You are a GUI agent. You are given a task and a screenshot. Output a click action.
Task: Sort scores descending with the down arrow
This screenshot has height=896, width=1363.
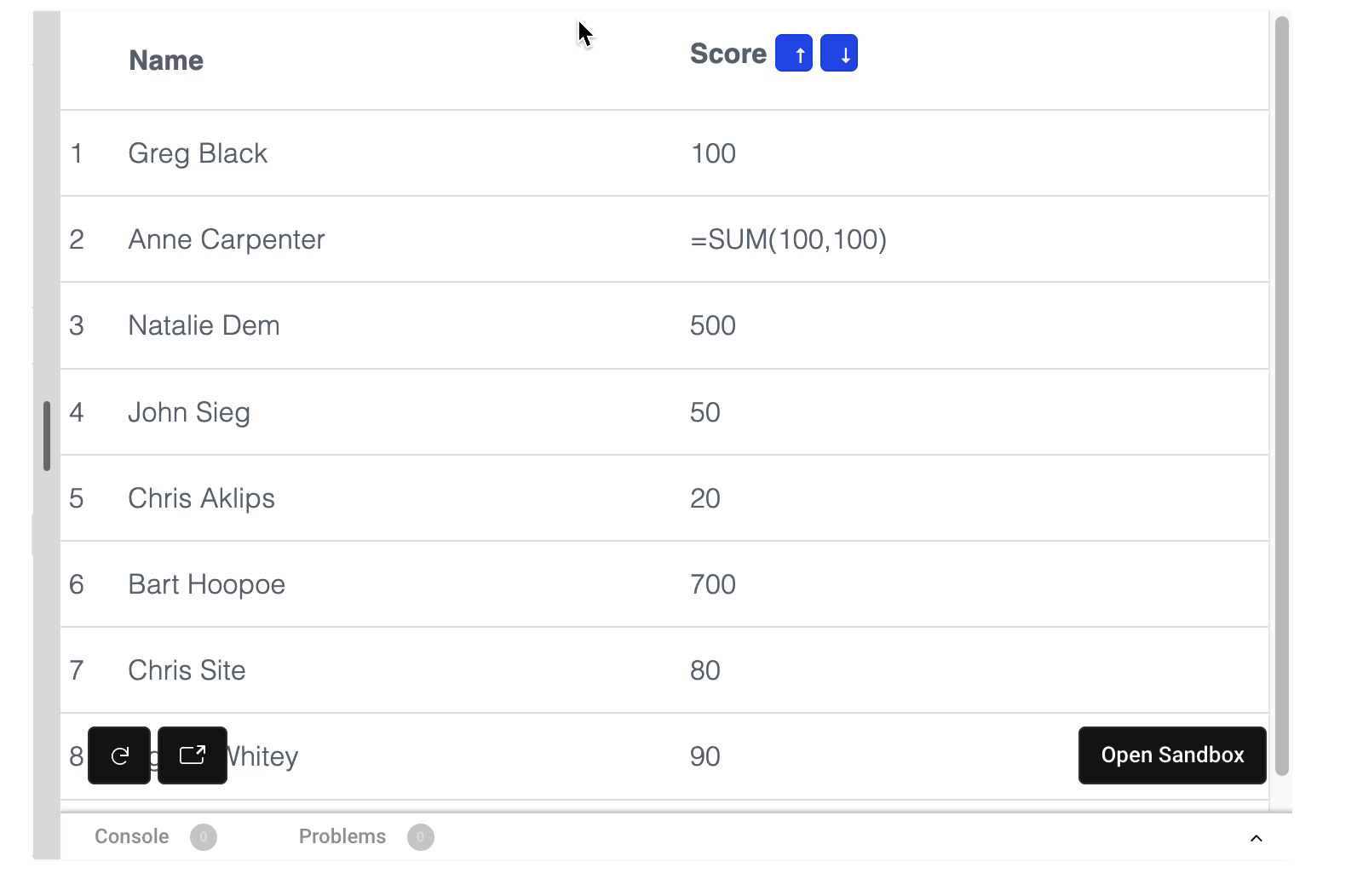839,52
